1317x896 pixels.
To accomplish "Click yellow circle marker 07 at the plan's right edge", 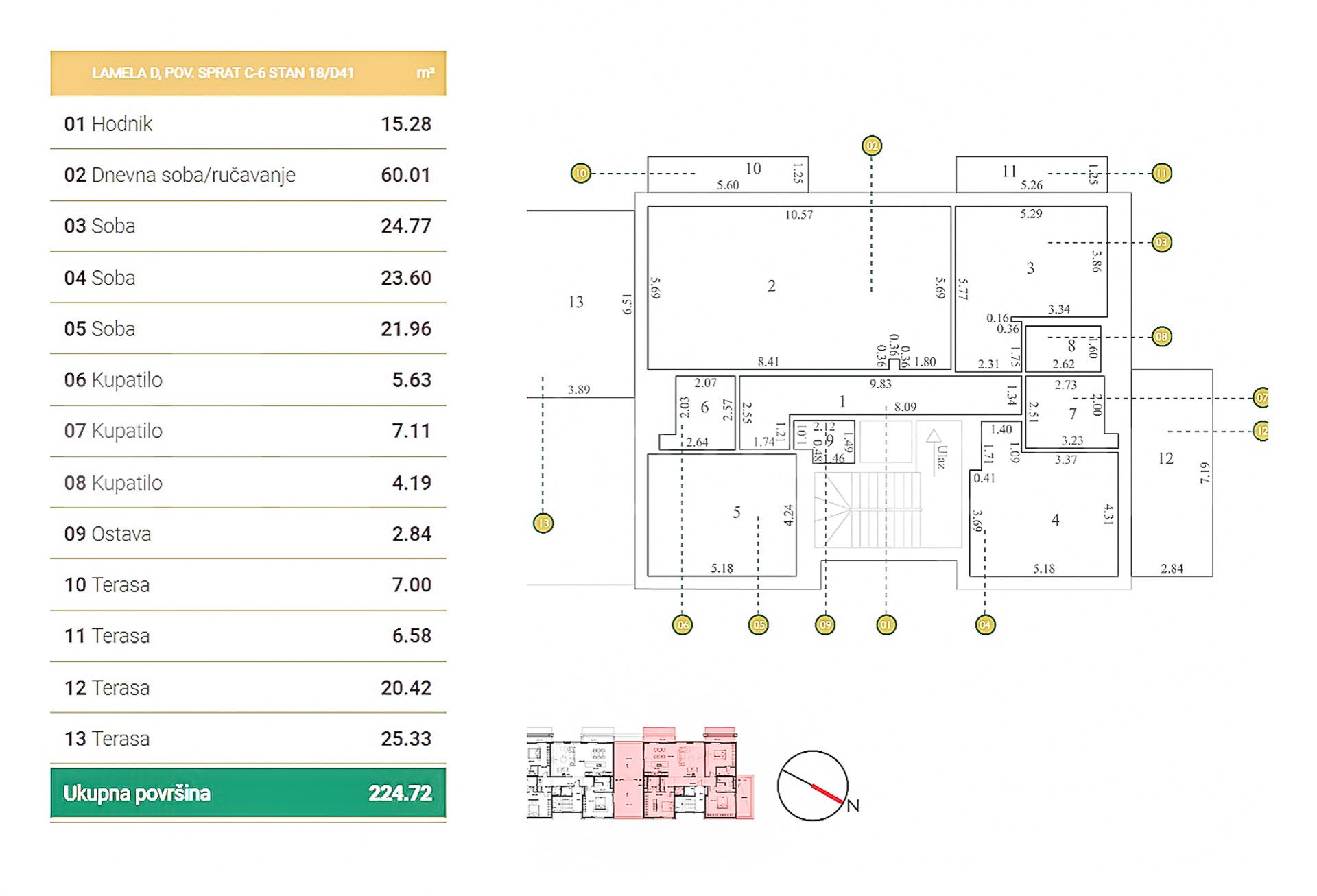I will tap(1261, 398).
